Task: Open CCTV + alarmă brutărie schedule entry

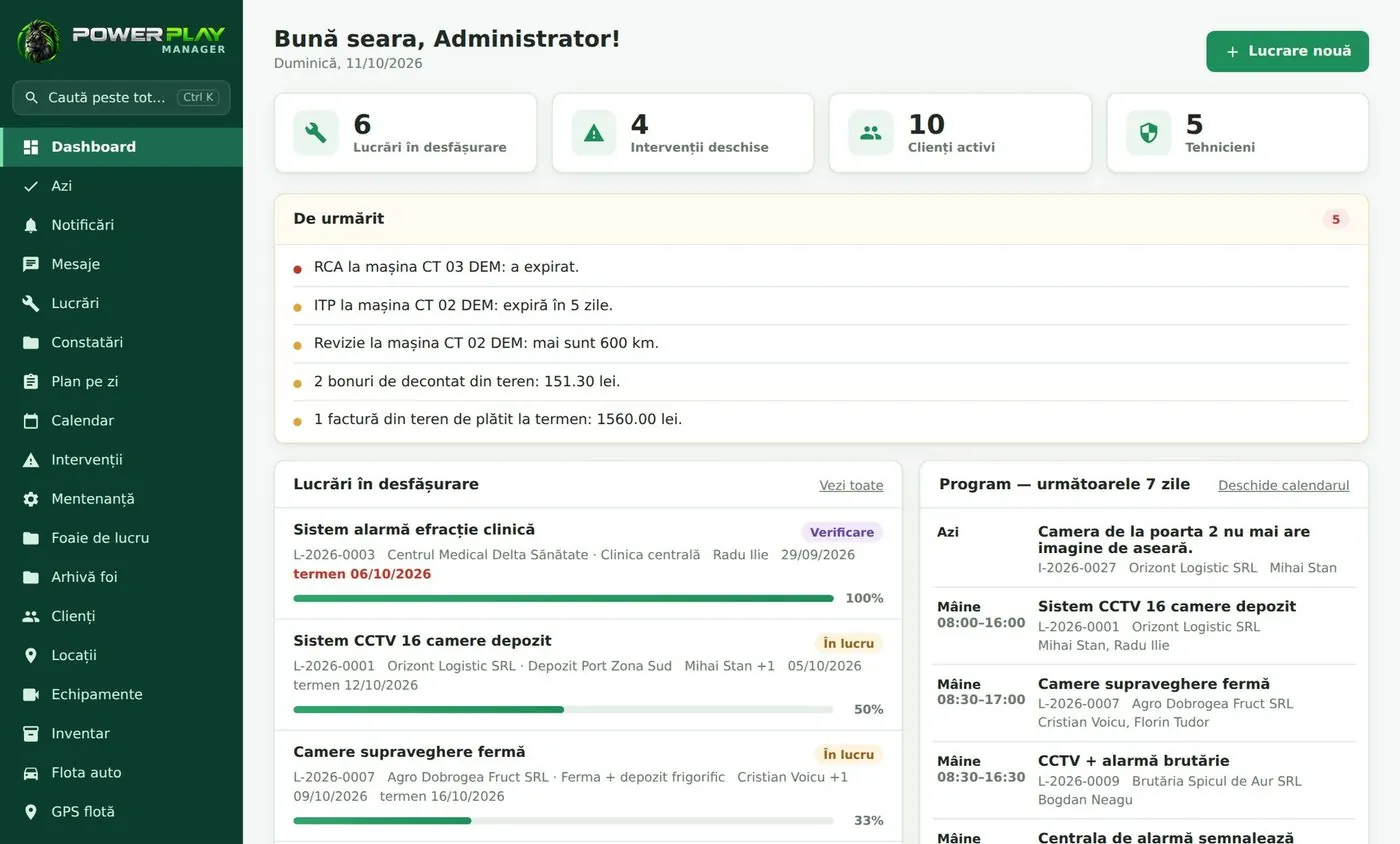Action: 1144,780
